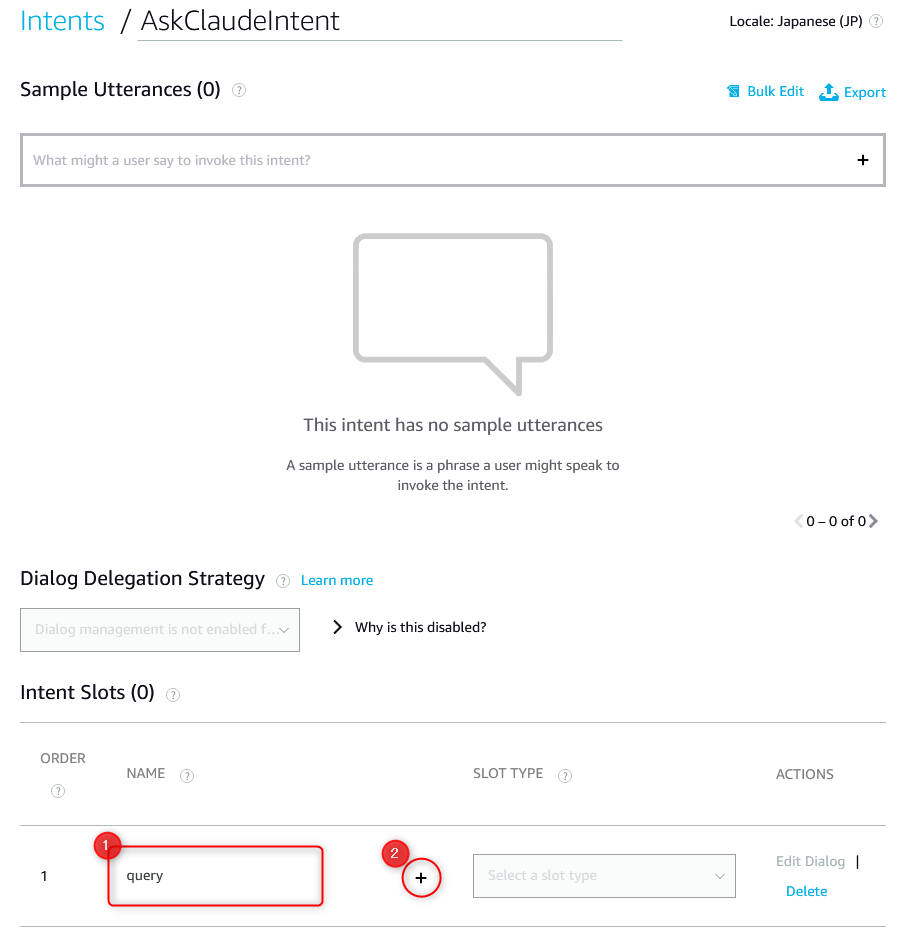Image resolution: width=902 pixels, height=930 pixels.
Task: Click the NAME column help icon
Action: (x=187, y=775)
